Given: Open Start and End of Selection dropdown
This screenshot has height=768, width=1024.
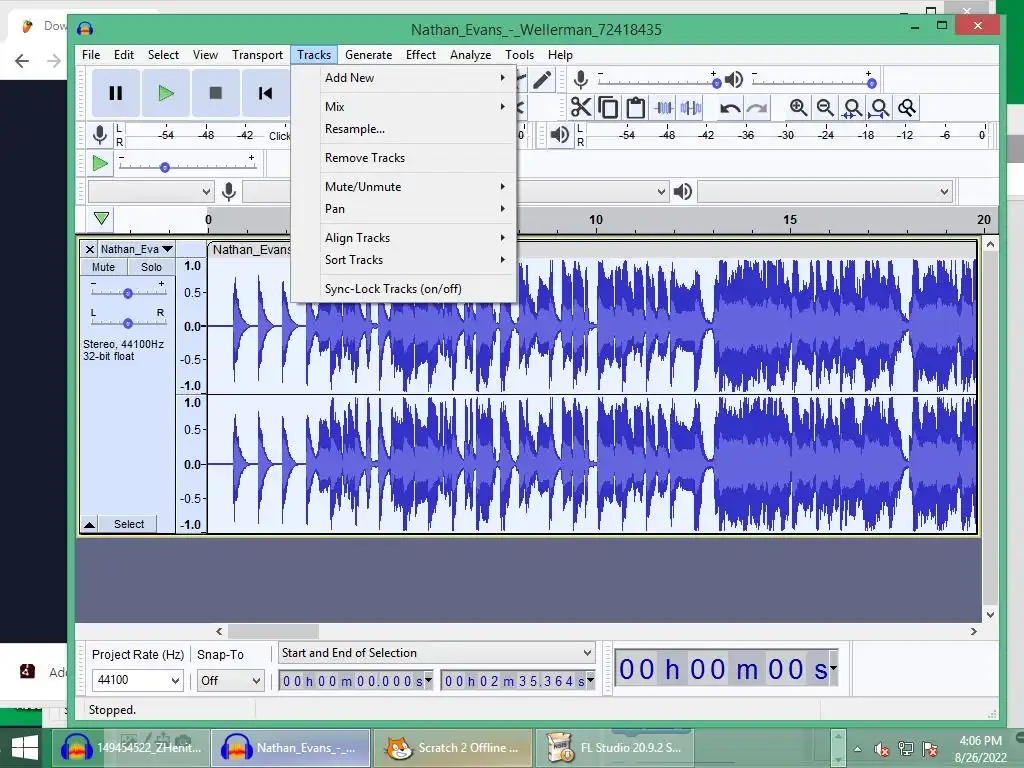Looking at the screenshot, I should point(436,653).
